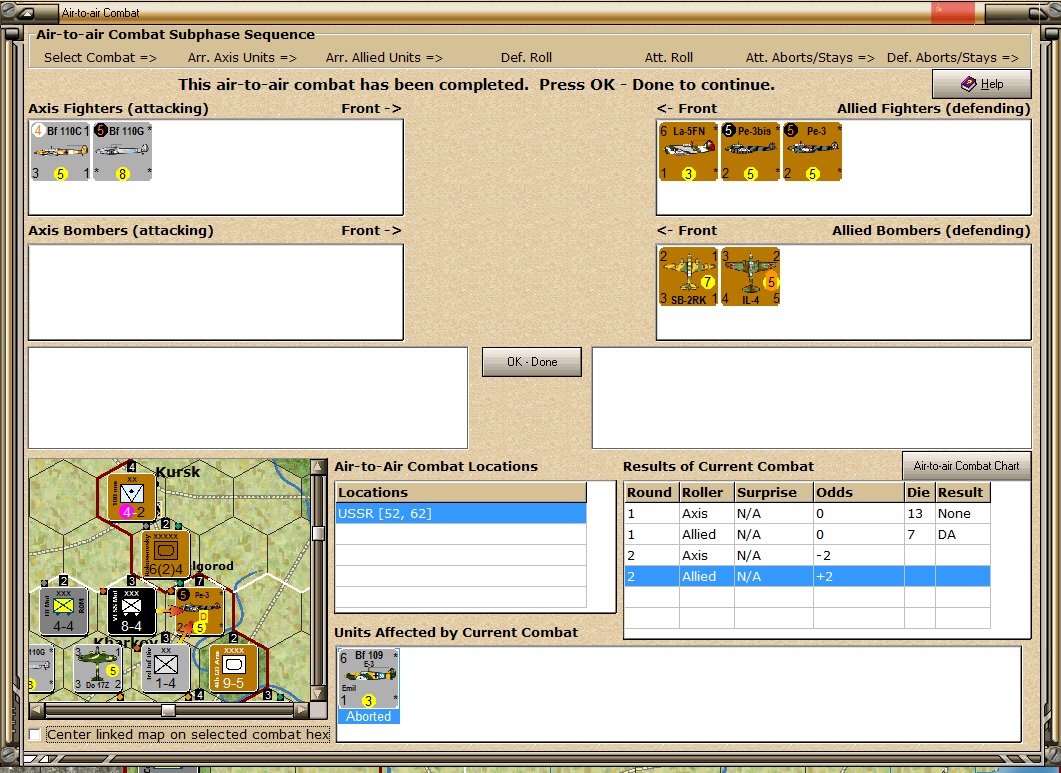Open the Help button
Image resolution: width=1061 pixels, height=773 pixels.
click(x=982, y=84)
